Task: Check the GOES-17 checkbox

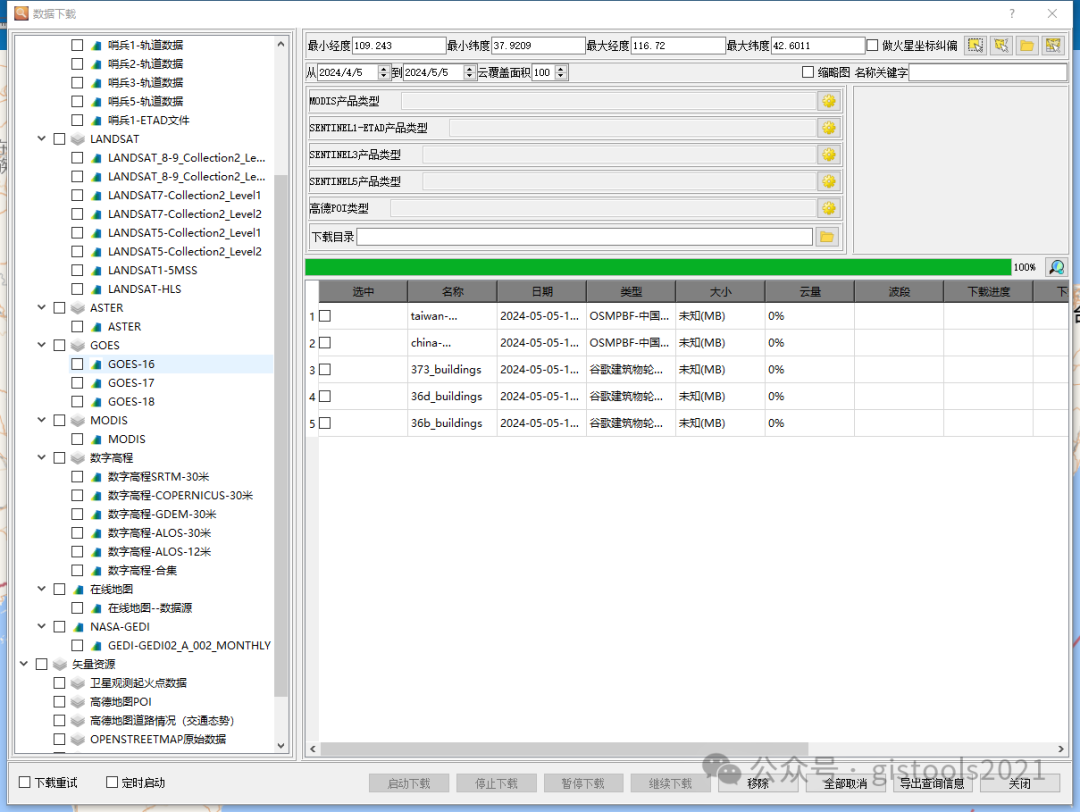Action: tap(77, 383)
